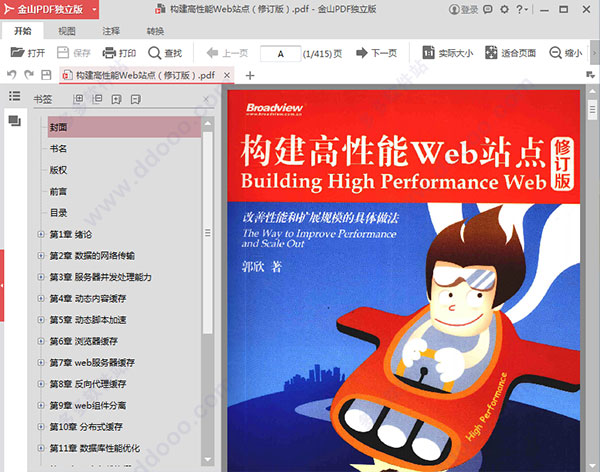Expand 第5章 动态脚本加速 bookmark

point(41,320)
